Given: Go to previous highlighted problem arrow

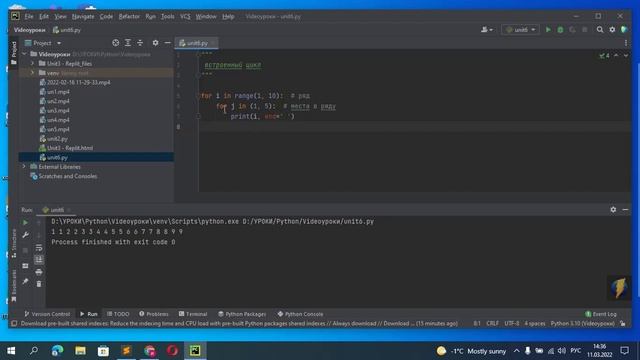Looking at the screenshot, I should 616,55.
